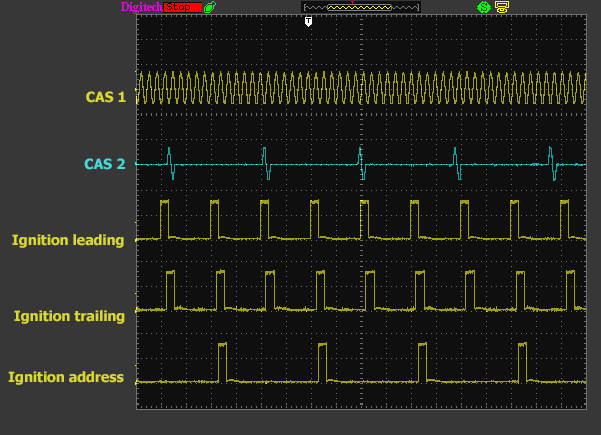Click the CAS 2 channel label

[105, 164]
